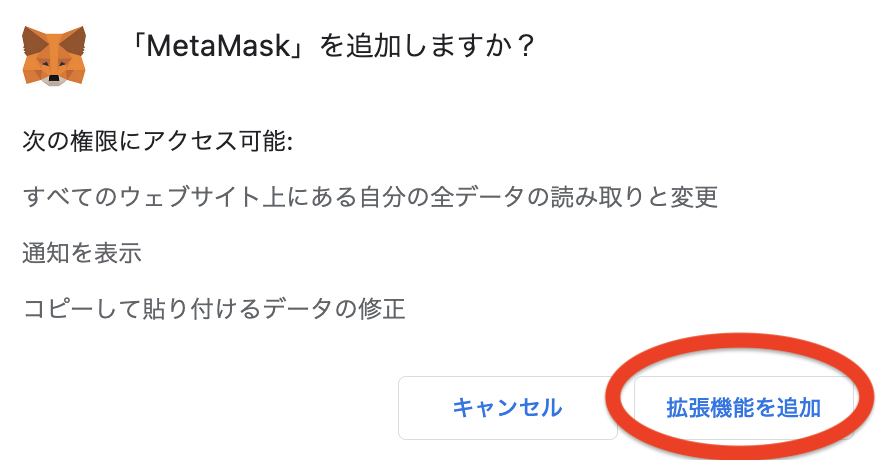Click the MetaMask fox logo icon
This screenshot has width=876, height=460.
(54, 56)
